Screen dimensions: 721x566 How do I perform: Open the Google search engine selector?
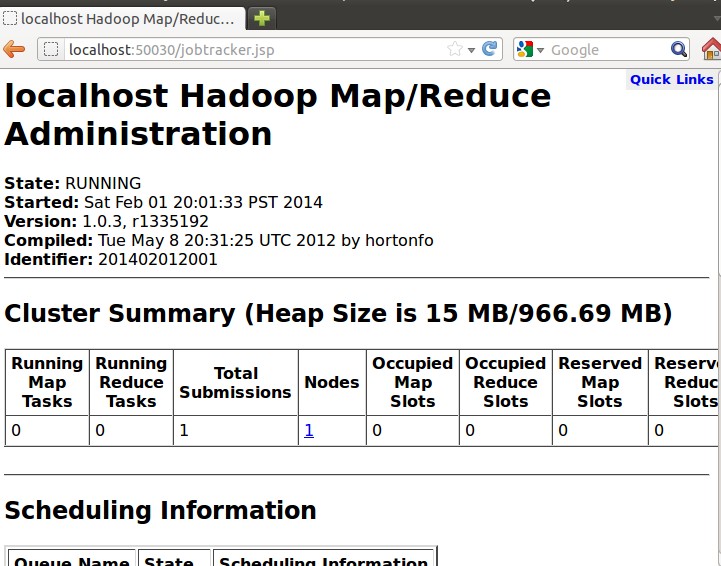530,49
